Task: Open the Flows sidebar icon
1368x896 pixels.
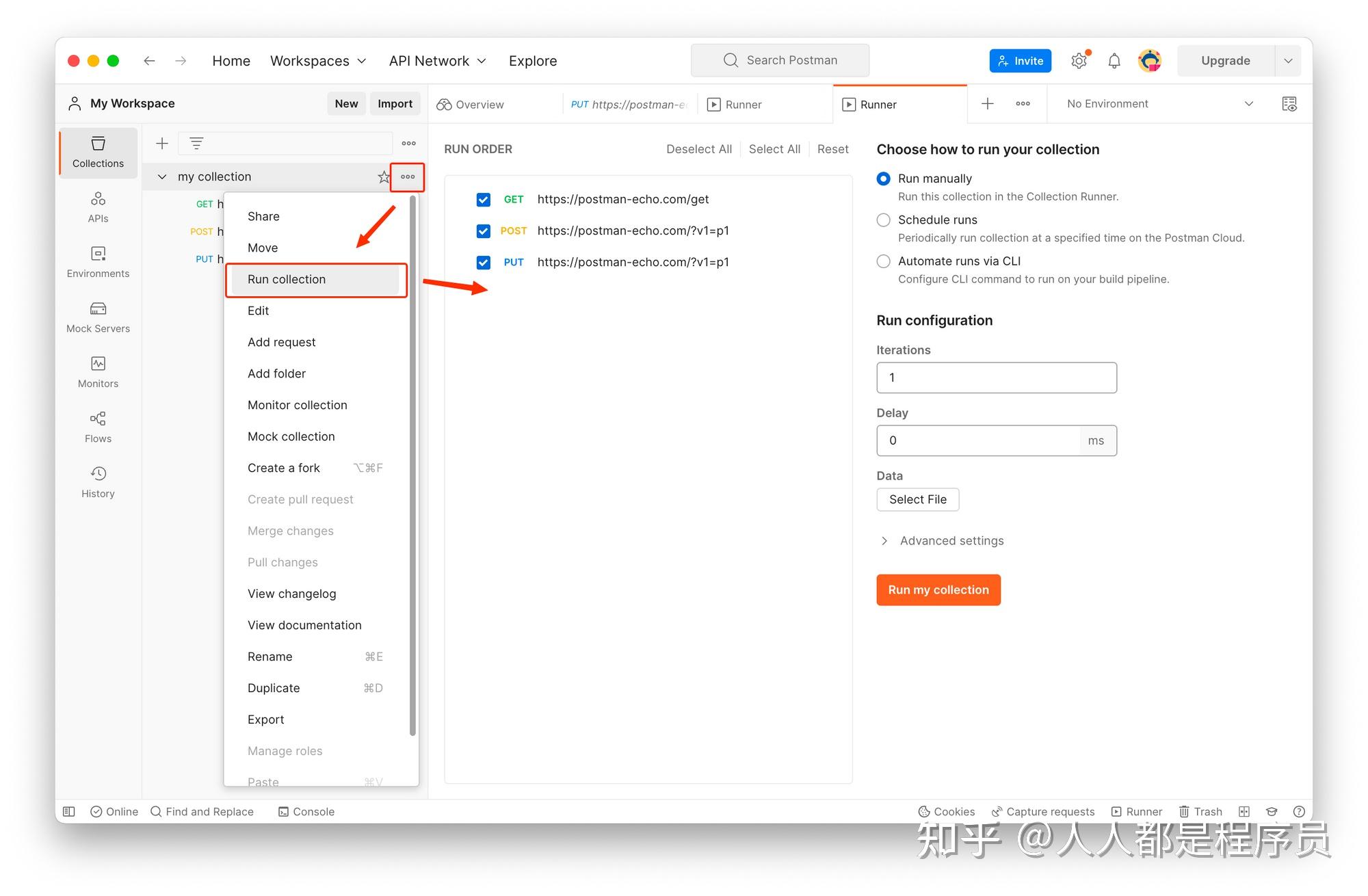Action: [98, 427]
